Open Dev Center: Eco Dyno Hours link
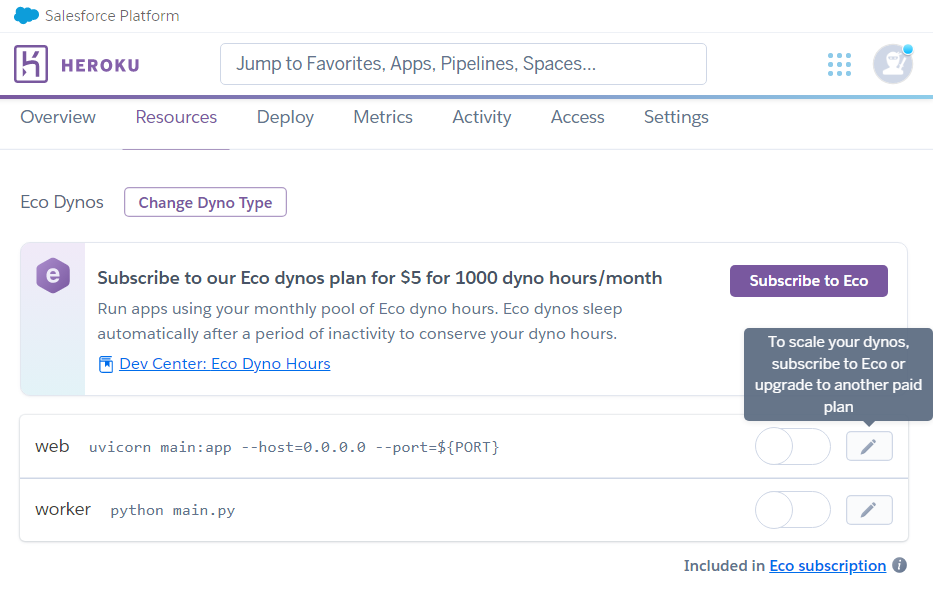Viewport: 933px width, 589px height. tap(224, 364)
